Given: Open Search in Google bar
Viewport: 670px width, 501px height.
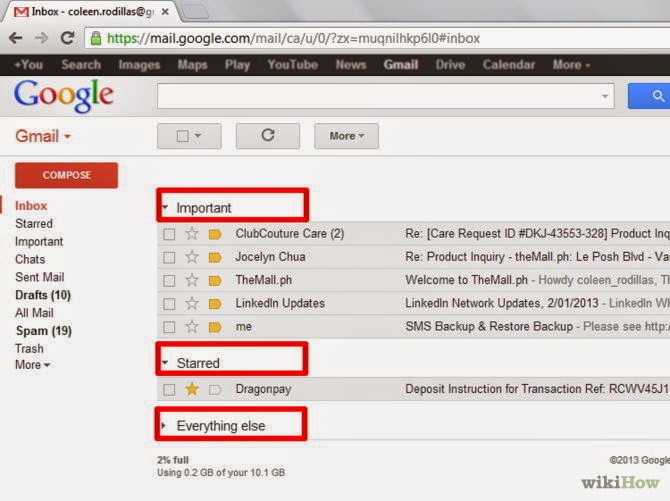Looking at the screenshot, I should [81, 65].
